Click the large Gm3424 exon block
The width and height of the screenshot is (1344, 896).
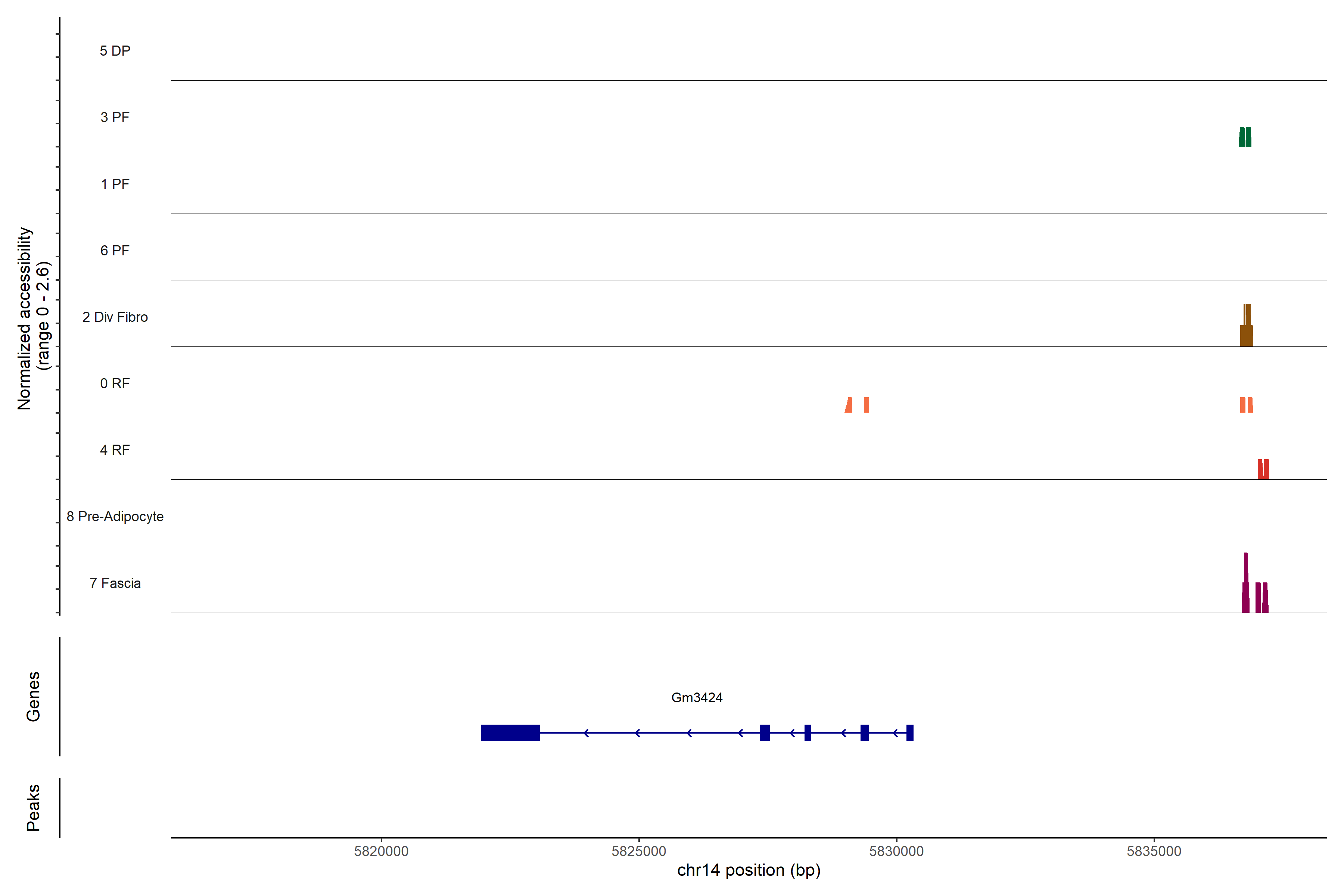[x=510, y=732]
